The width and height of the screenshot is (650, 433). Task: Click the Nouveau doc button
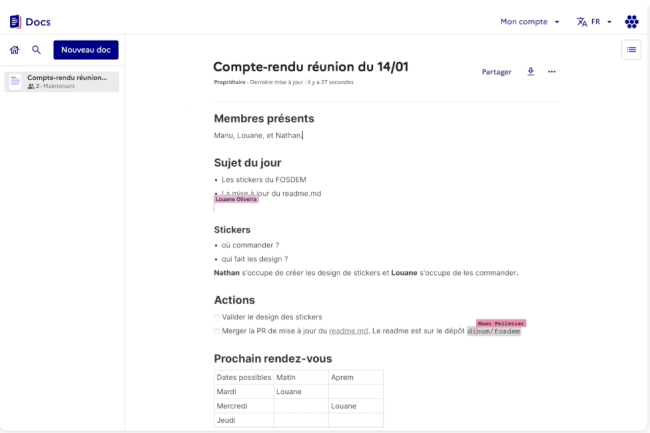click(x=86, y=50)
